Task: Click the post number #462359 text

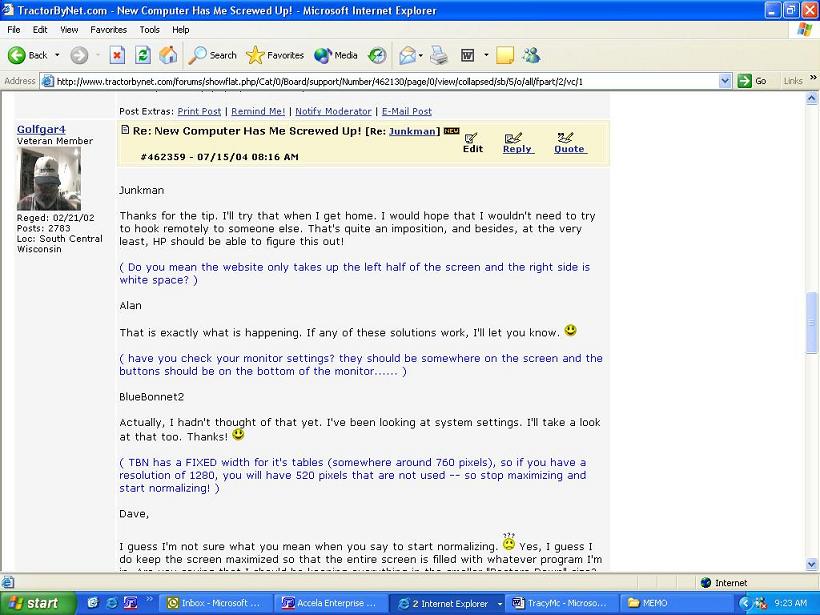Action: [x=163, y=156]
